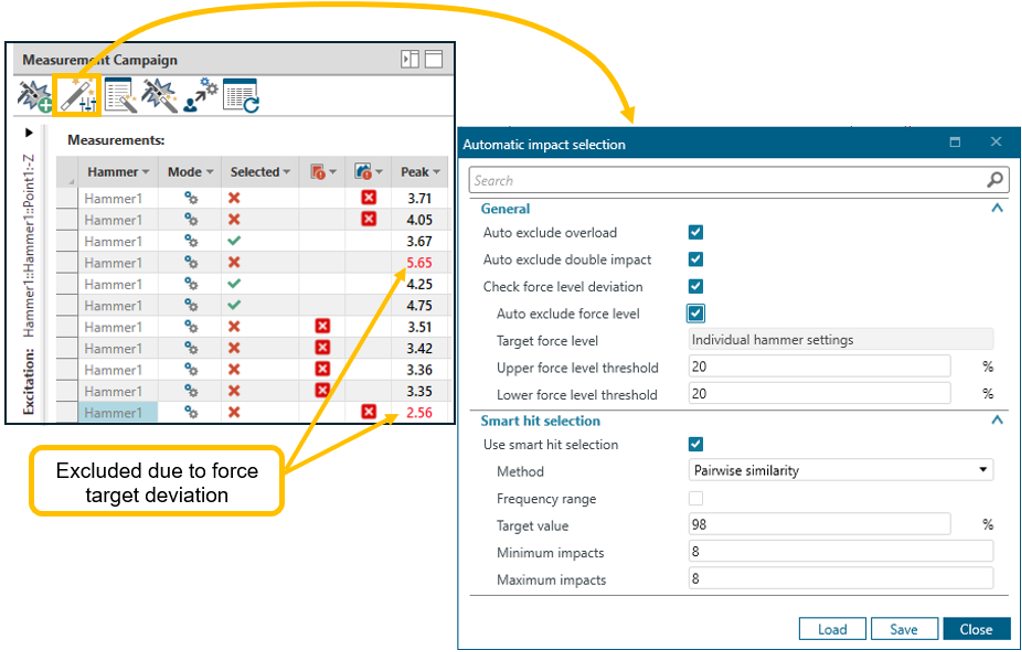Uncheck Auto exclude double impact
The image size is (1022, 652).
tap(696, 260)
